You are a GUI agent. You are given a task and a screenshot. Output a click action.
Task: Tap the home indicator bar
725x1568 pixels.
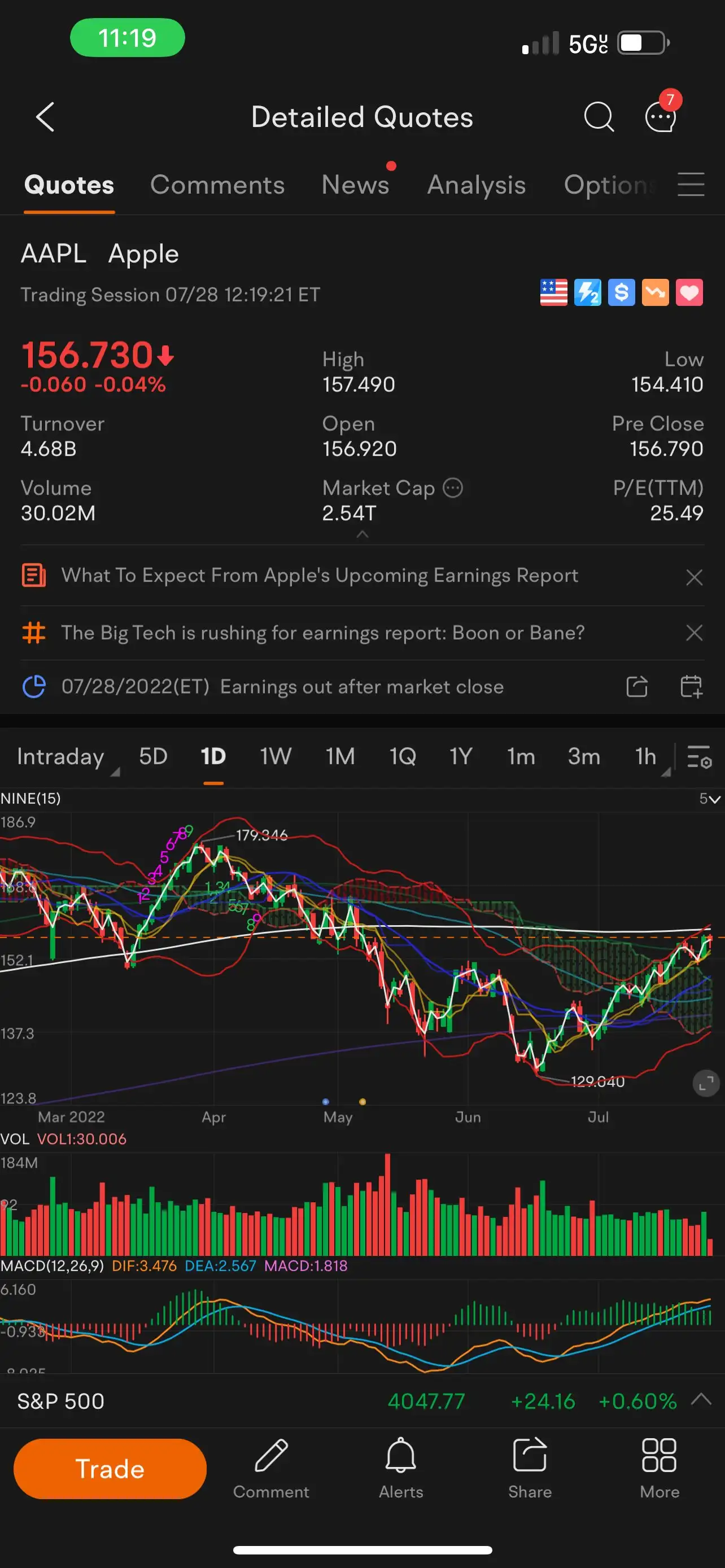click(362, 1549)
